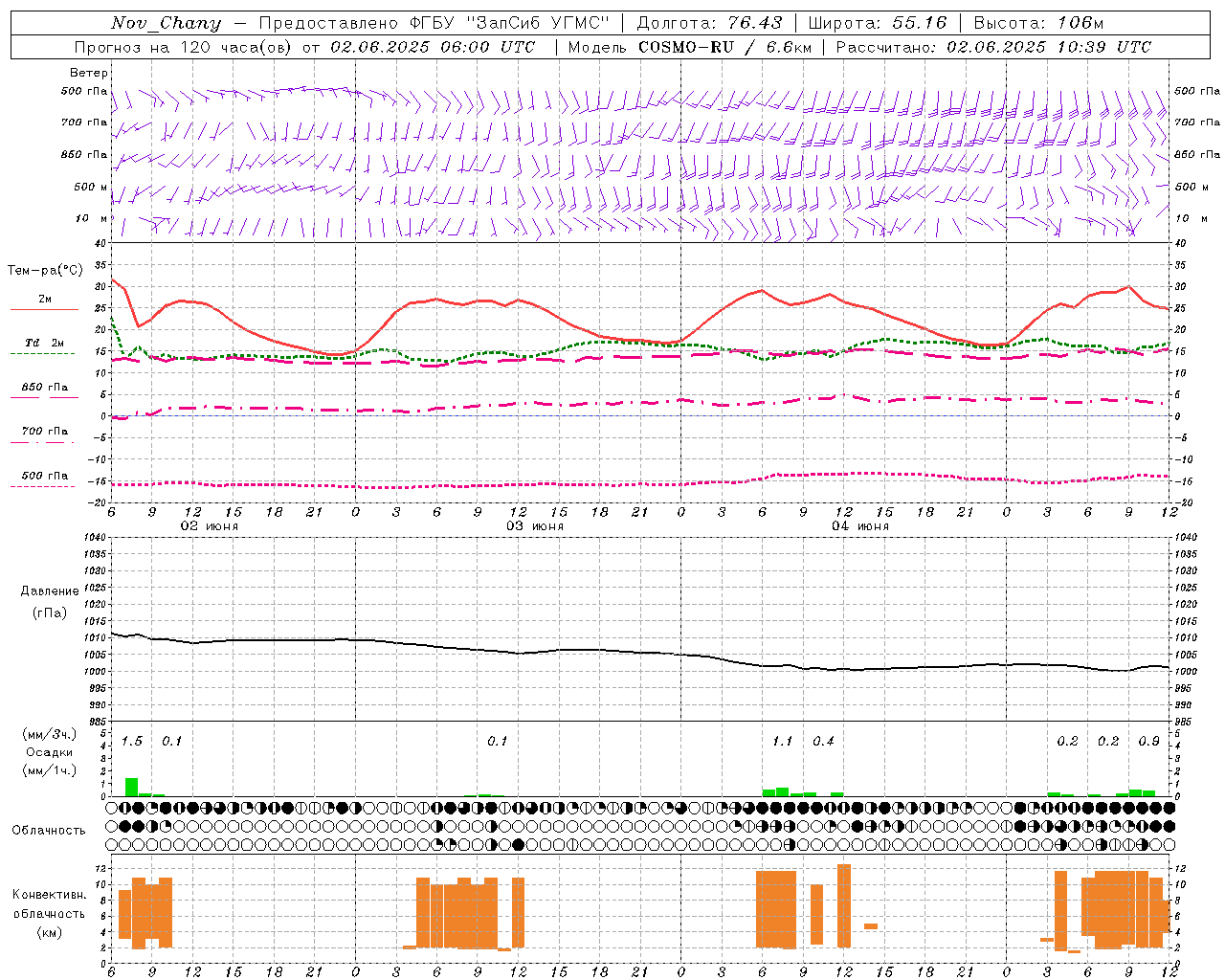Click the '(мм/3ч.)' precipitation unit label
Screen dimensions: 1225x980
[50, 734]
